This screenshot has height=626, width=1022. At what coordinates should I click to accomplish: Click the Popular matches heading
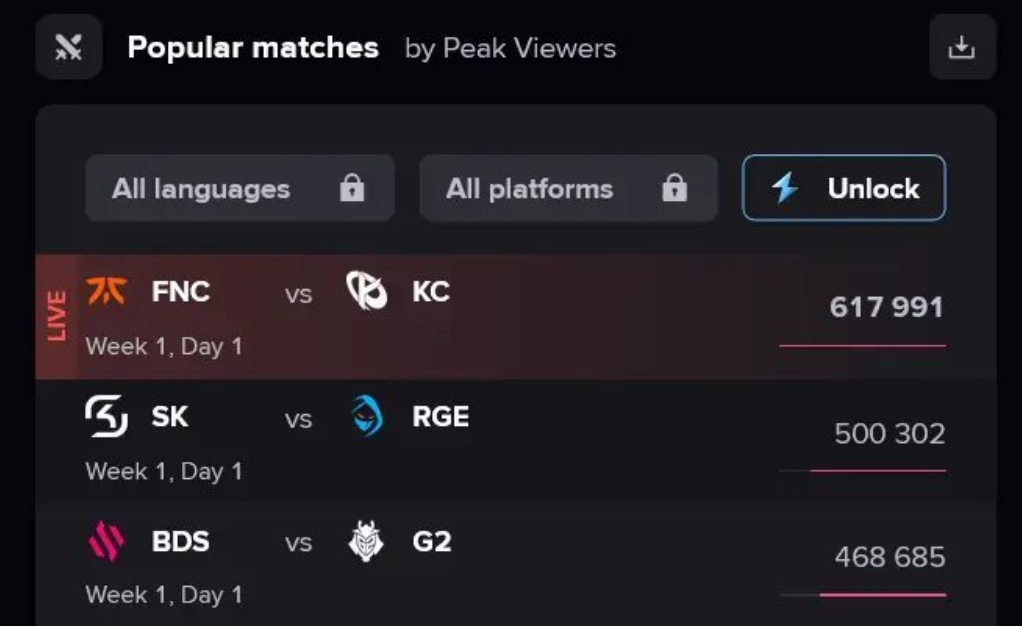pyautogui.click(x=253, y=47)
